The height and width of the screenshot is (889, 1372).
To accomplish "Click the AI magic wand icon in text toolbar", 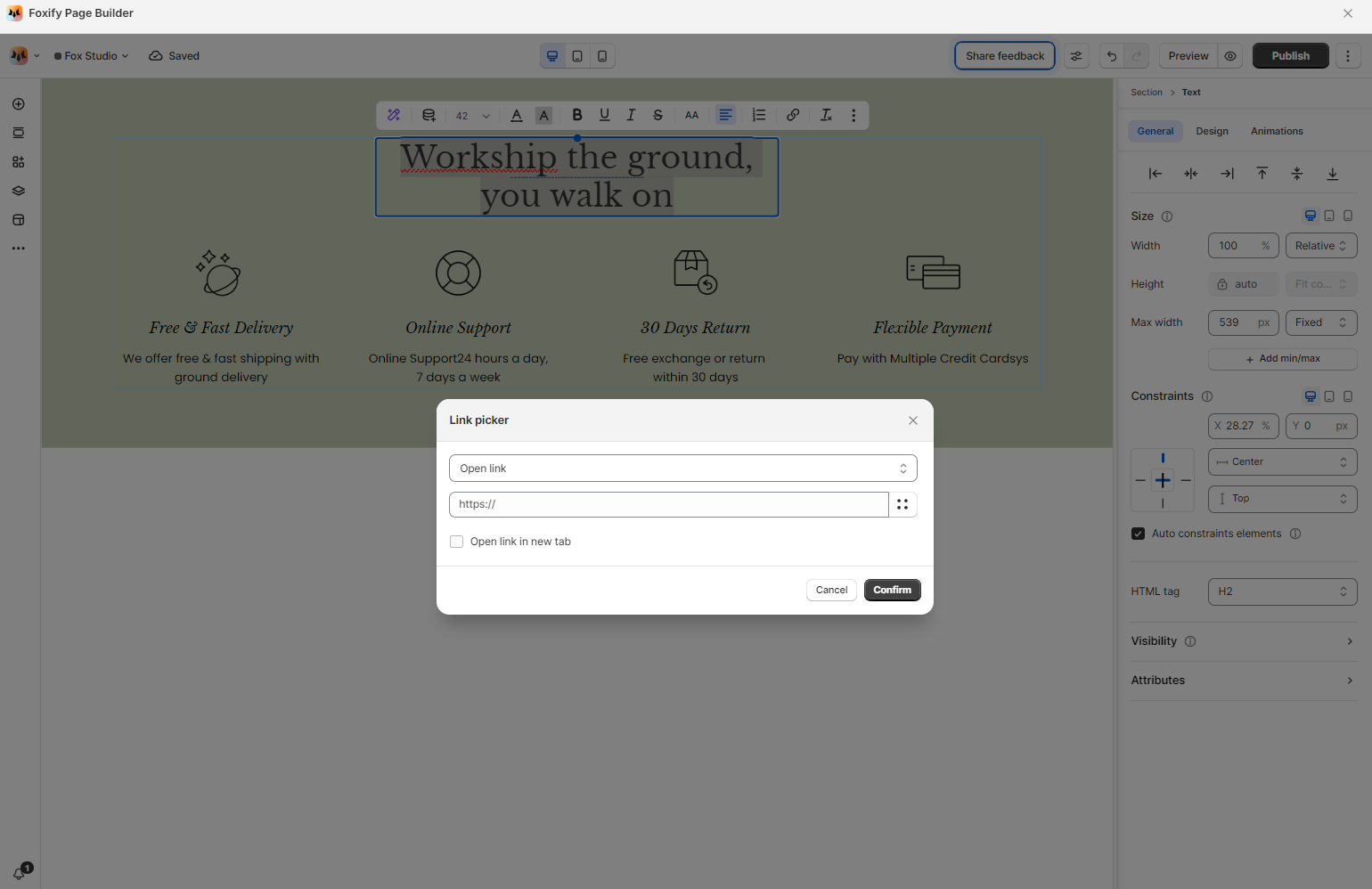I will 394,115.
